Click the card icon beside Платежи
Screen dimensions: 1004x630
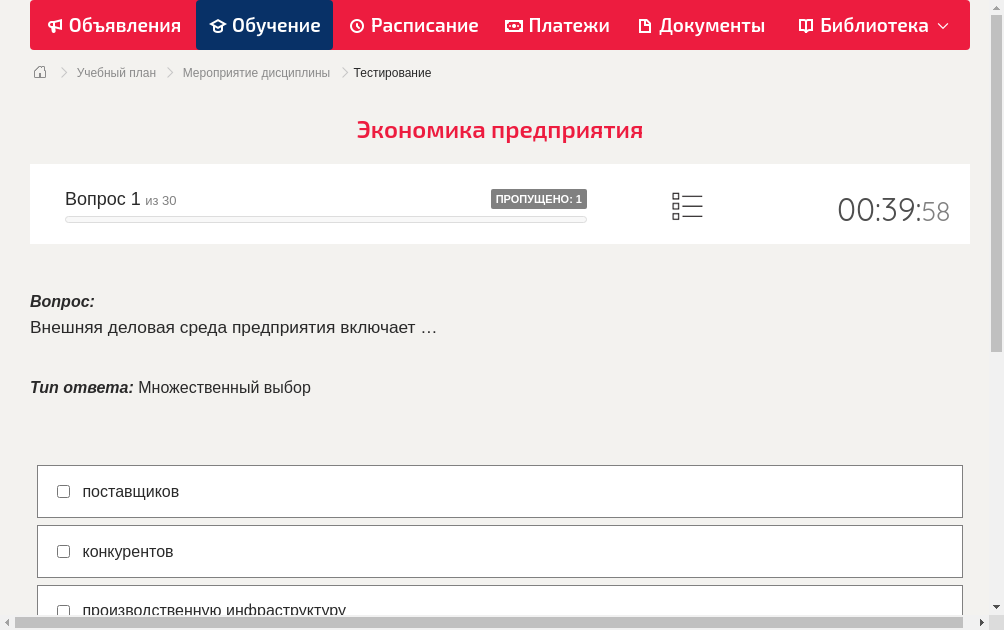coord(513,25)
